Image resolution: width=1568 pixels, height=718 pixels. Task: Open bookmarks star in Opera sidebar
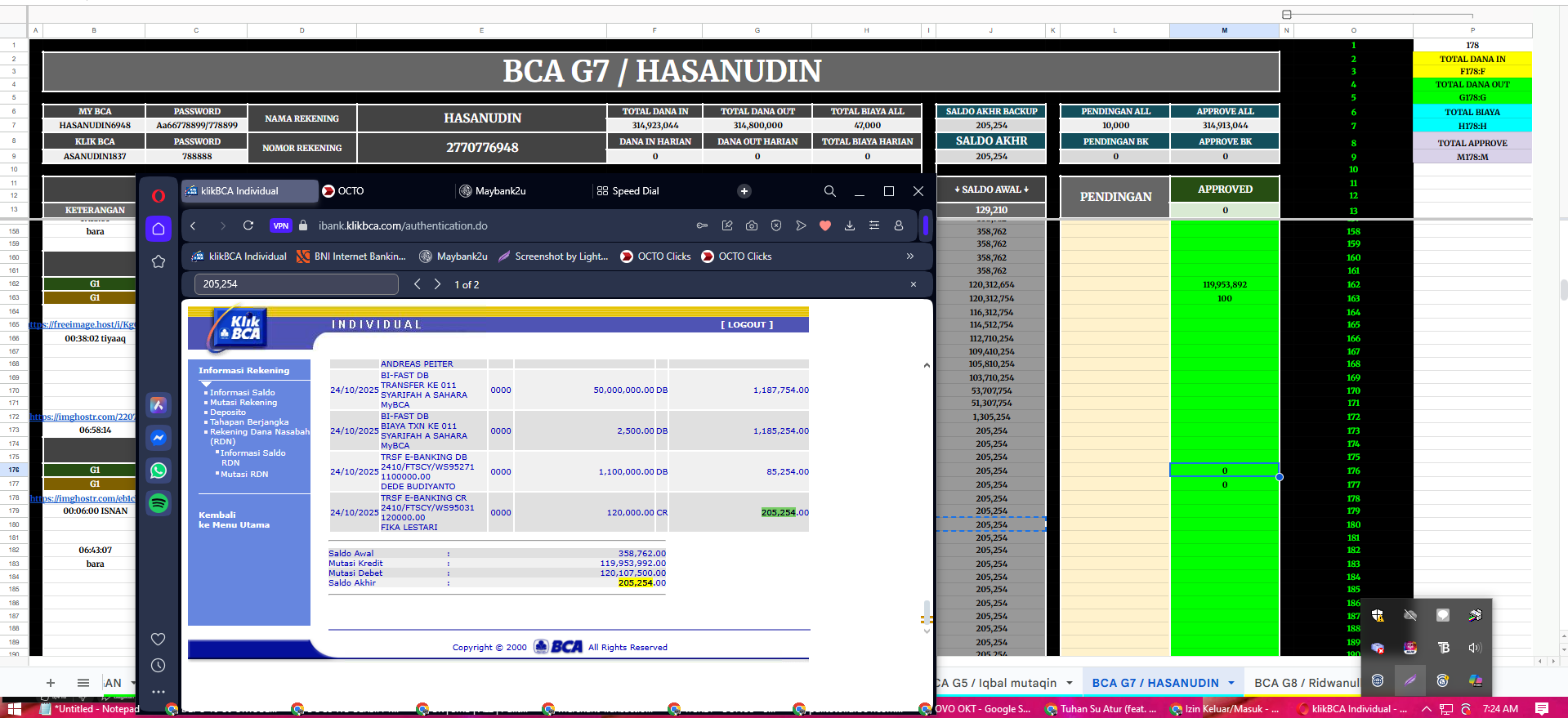[x=159, y=261]
